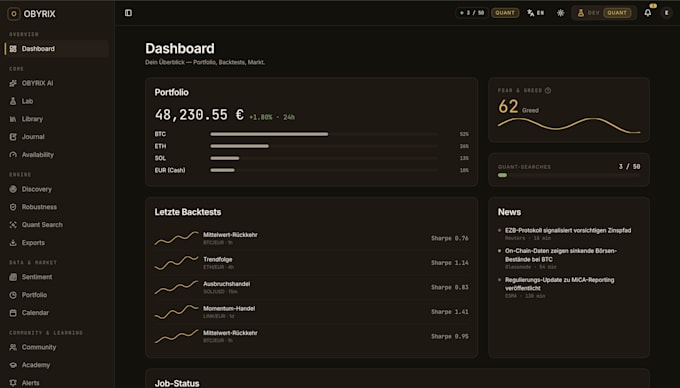Open the MiCA-Reporting news headline
The height and width of the screenshot is (388, 680).
(559, 284)
